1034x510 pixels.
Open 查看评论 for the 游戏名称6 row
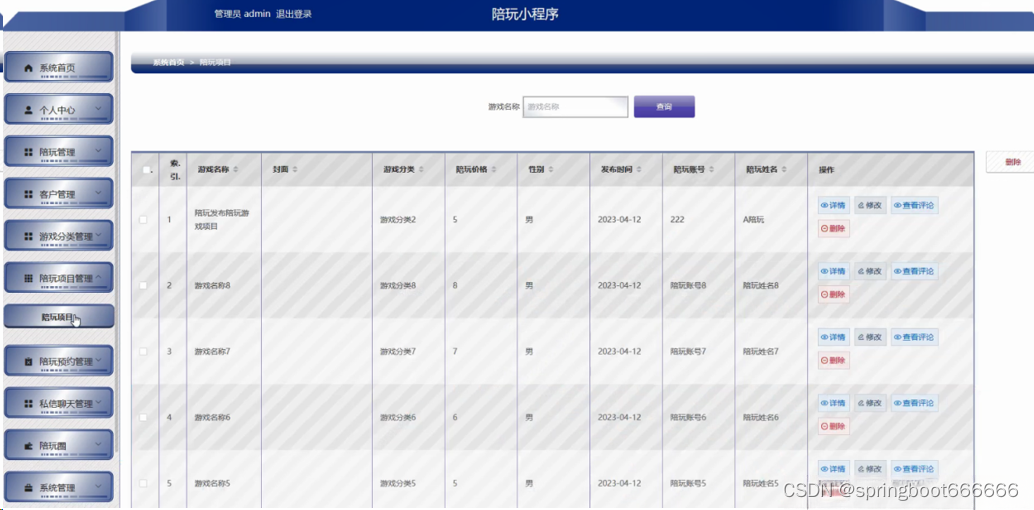coord(914,403)
